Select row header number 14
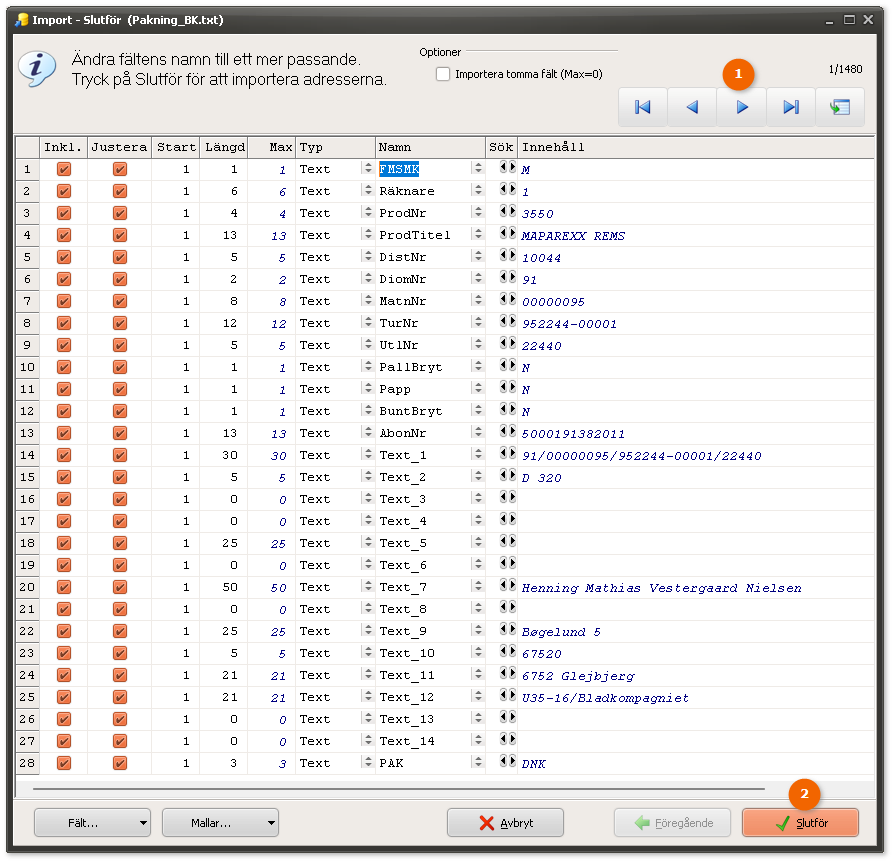 [27, 455]
